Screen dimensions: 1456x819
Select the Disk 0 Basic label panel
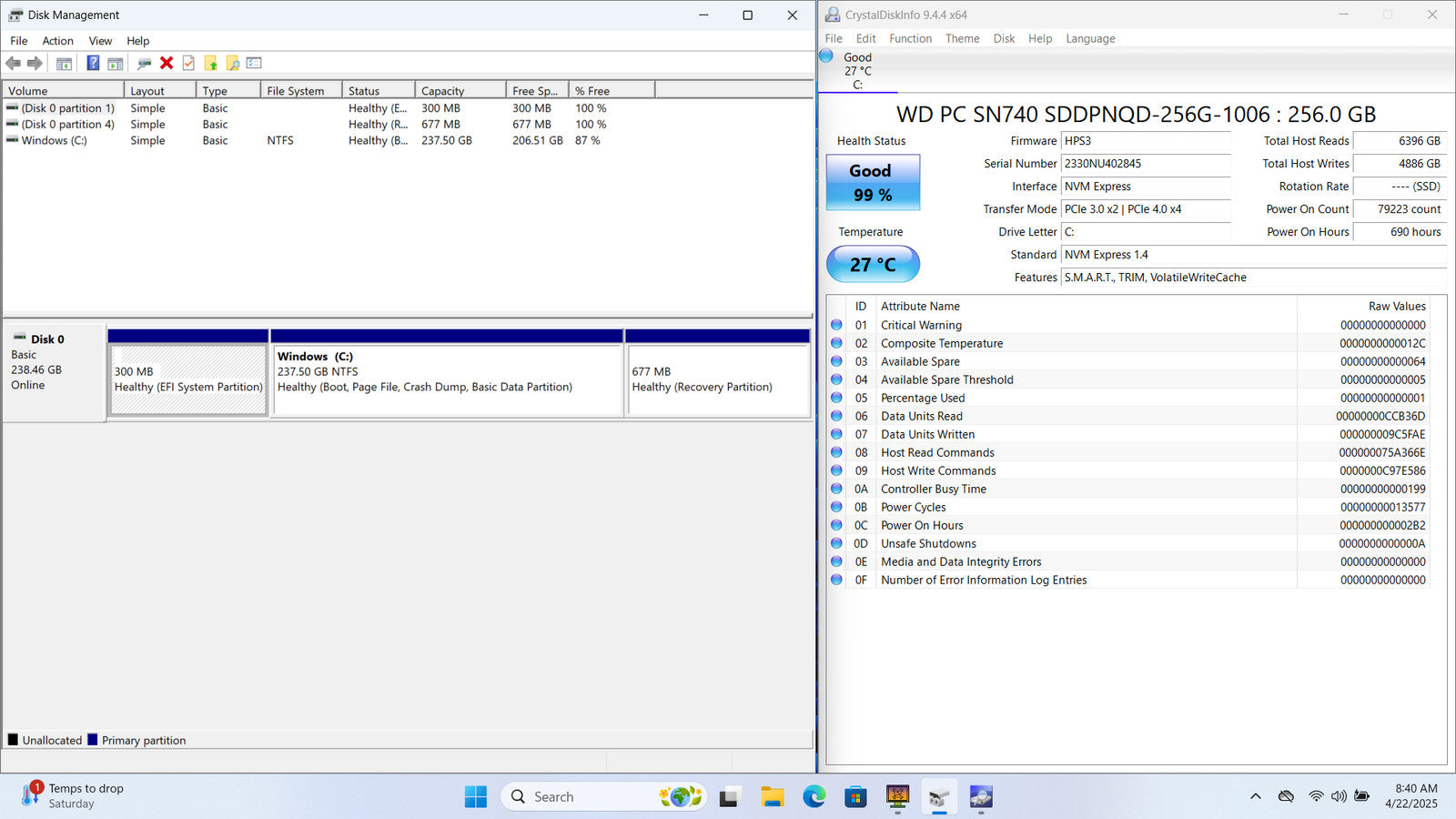54,373
